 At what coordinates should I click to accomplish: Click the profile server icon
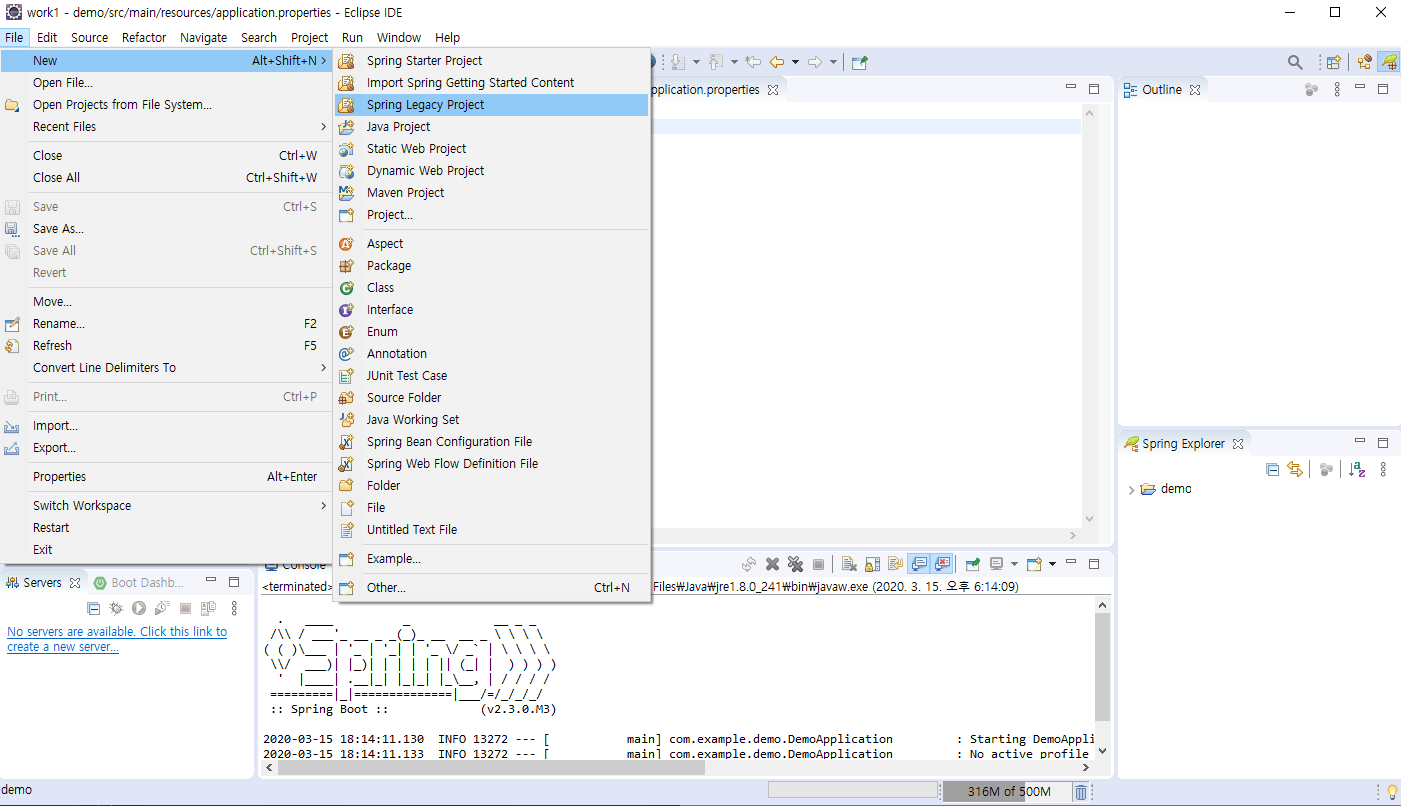click(x=162, y=608)
